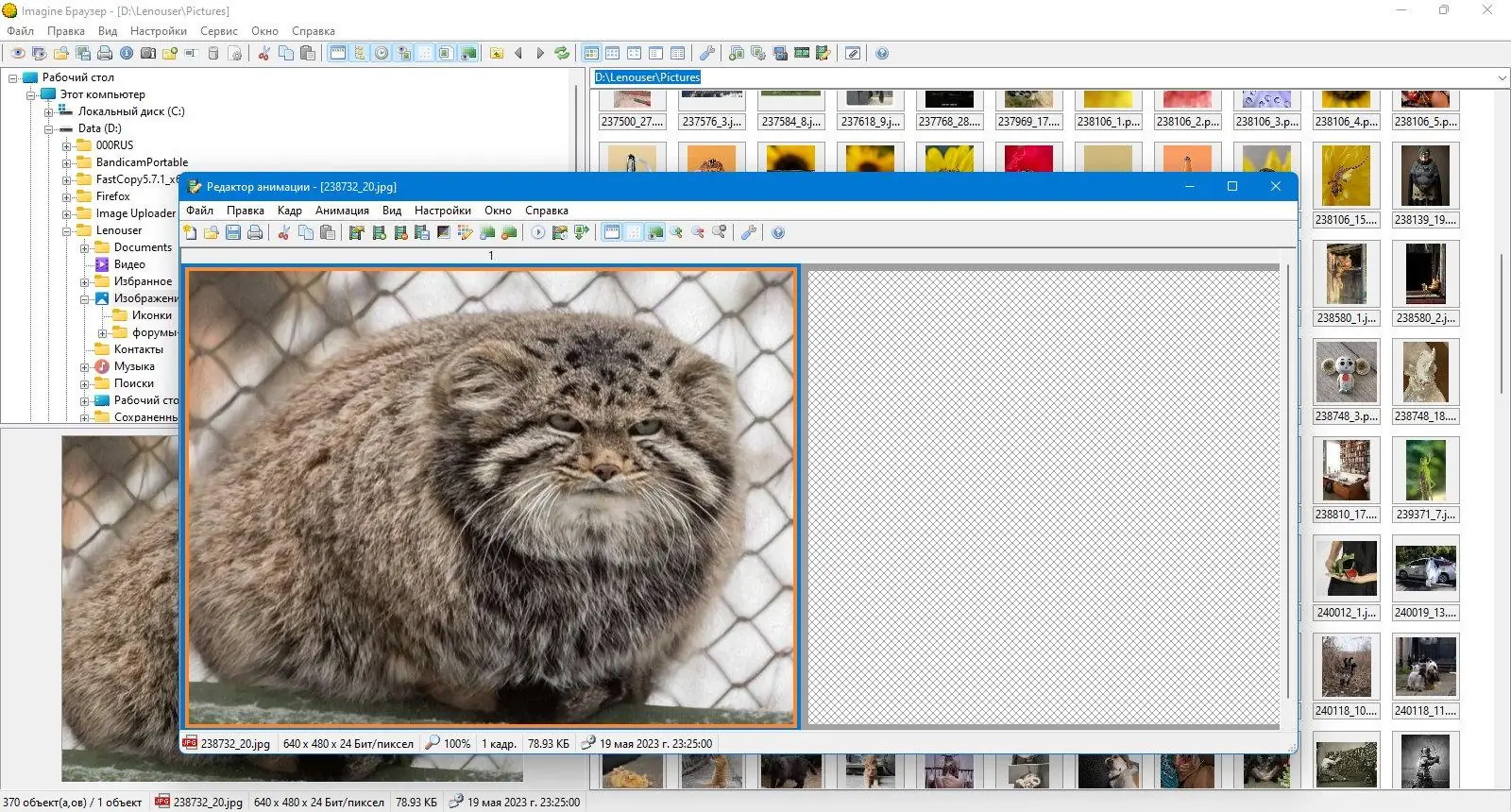
Task: Collapse the Lenouser folder node
Action: [x=67, y=230]
